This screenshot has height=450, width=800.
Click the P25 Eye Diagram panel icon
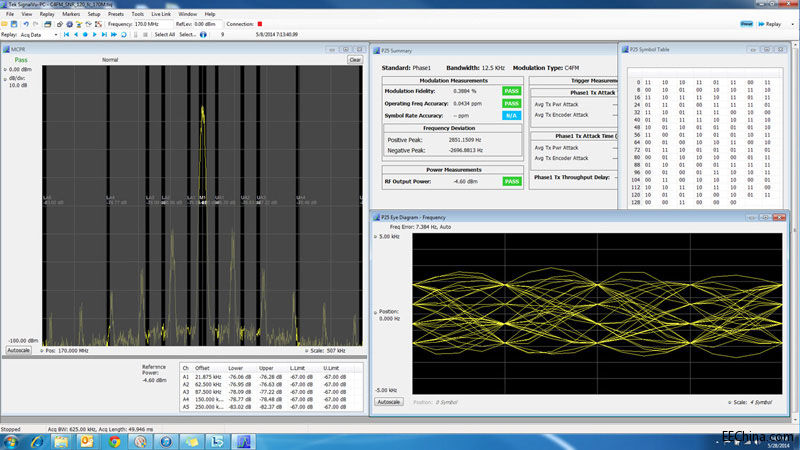pos(377,217)
